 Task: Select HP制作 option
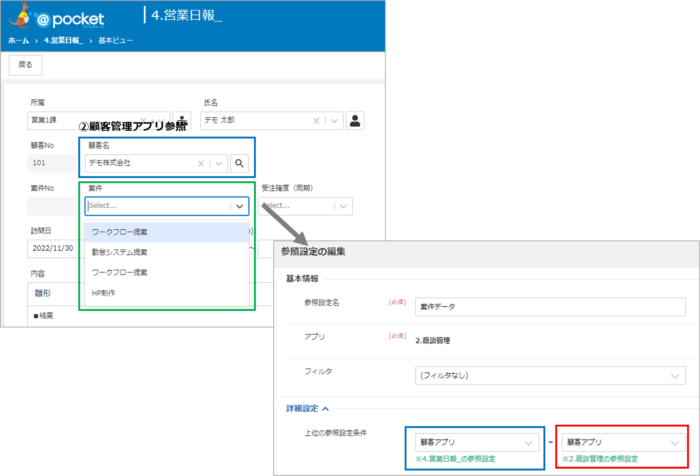(167, 293)
